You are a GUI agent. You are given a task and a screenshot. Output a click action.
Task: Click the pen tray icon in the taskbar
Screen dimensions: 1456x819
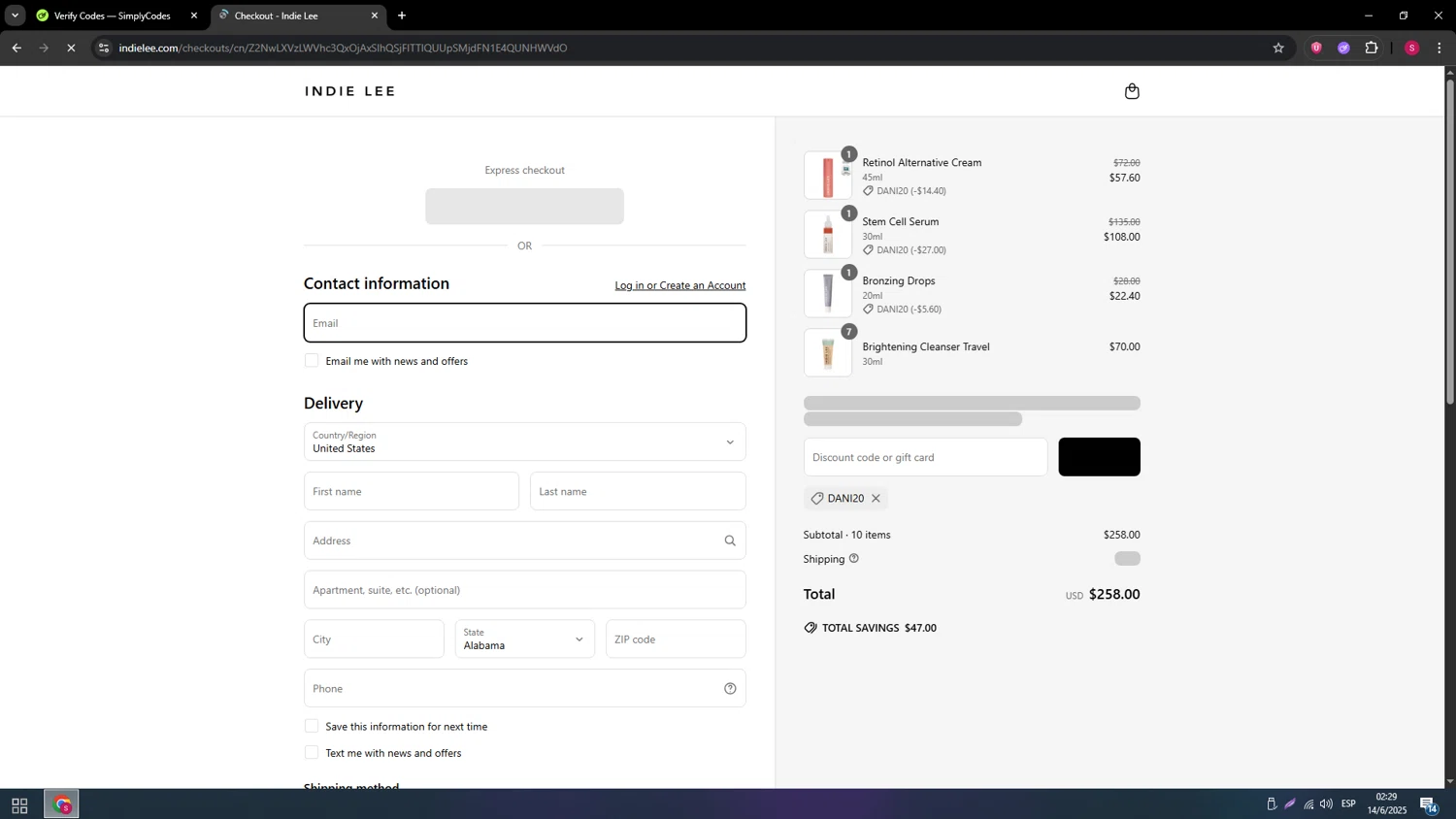(1290, 804)
